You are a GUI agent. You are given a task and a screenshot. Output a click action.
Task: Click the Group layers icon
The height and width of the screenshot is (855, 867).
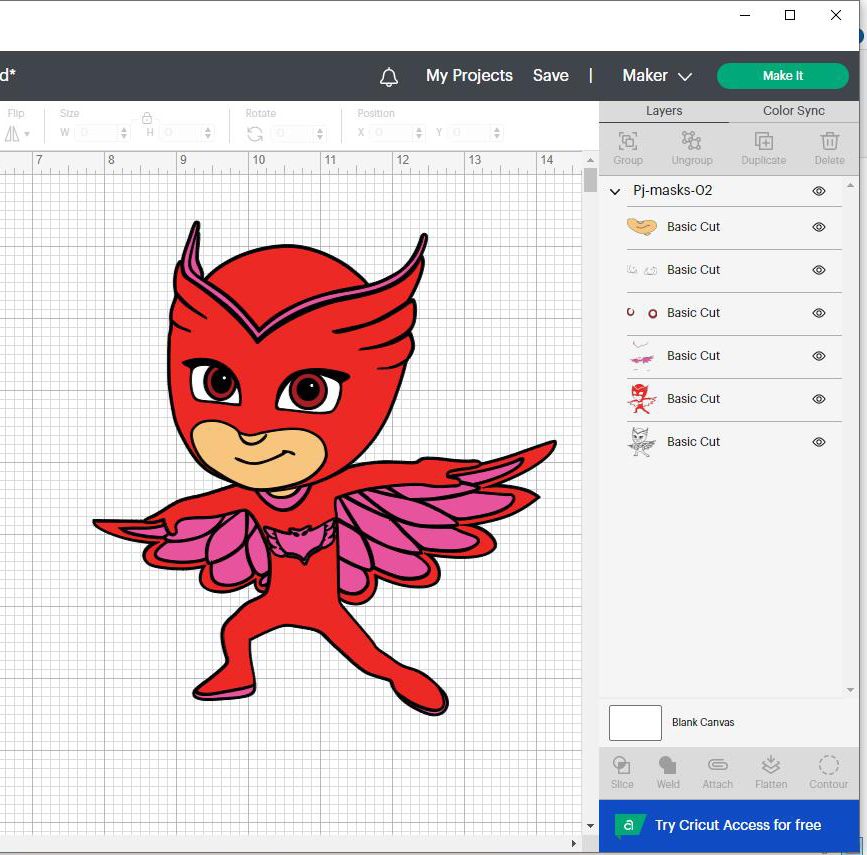628,141
